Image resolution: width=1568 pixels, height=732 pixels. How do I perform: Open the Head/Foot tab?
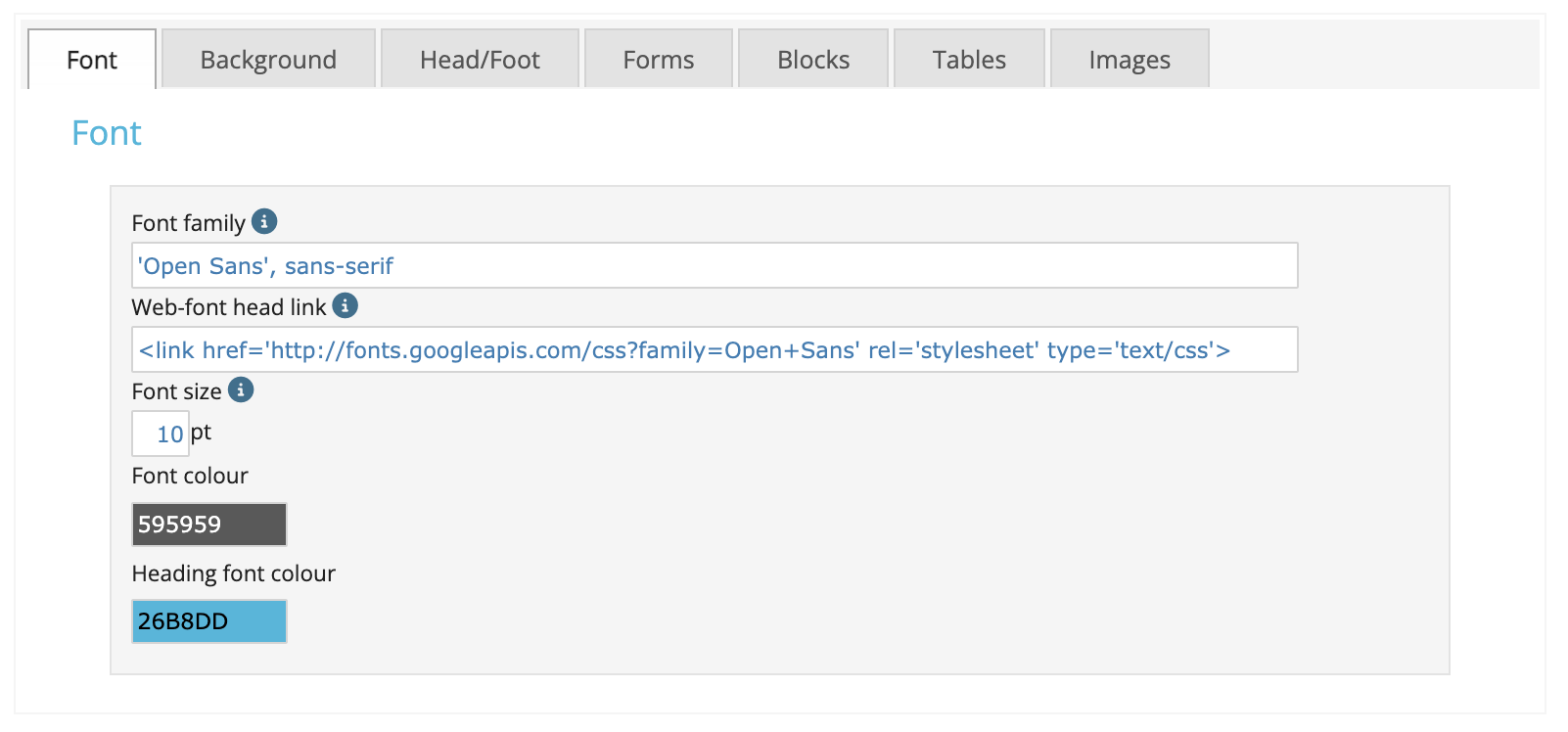pos(480,59)
